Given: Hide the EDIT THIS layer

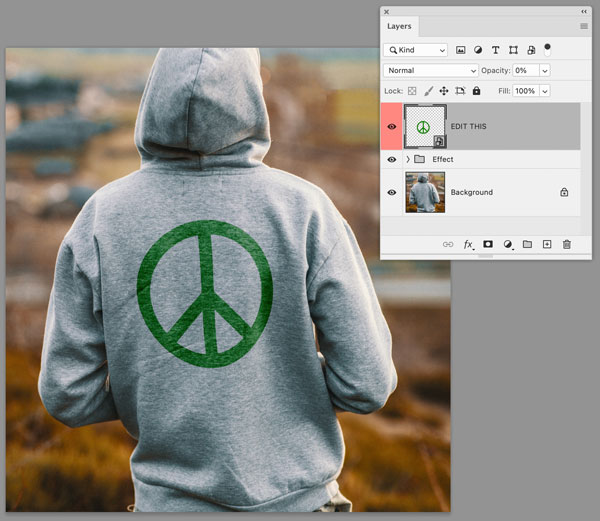Looking at the screenshot, I should pos(391,127).
